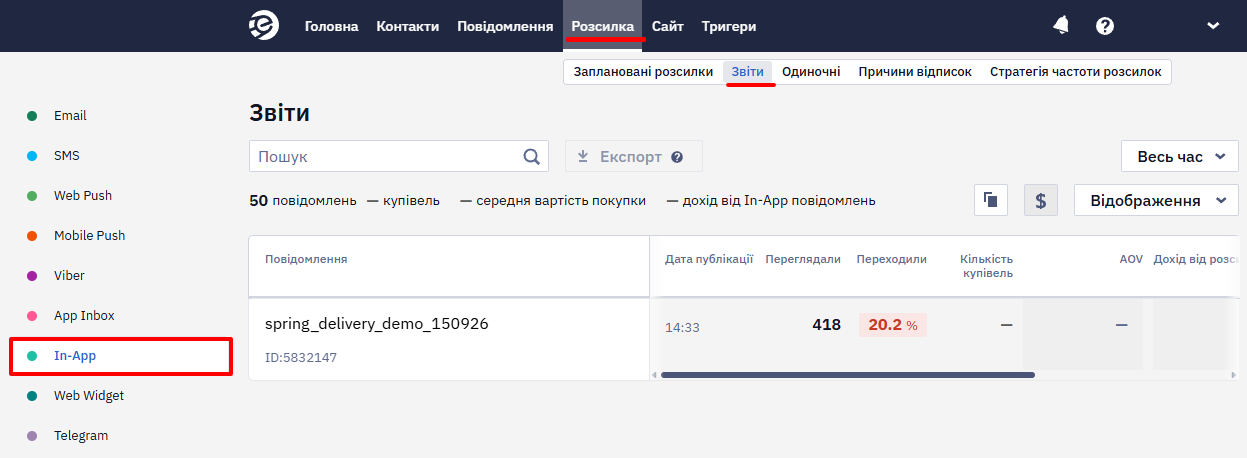
Task: Select Web Push channel in sidebar
Action: tap(83, 196)
